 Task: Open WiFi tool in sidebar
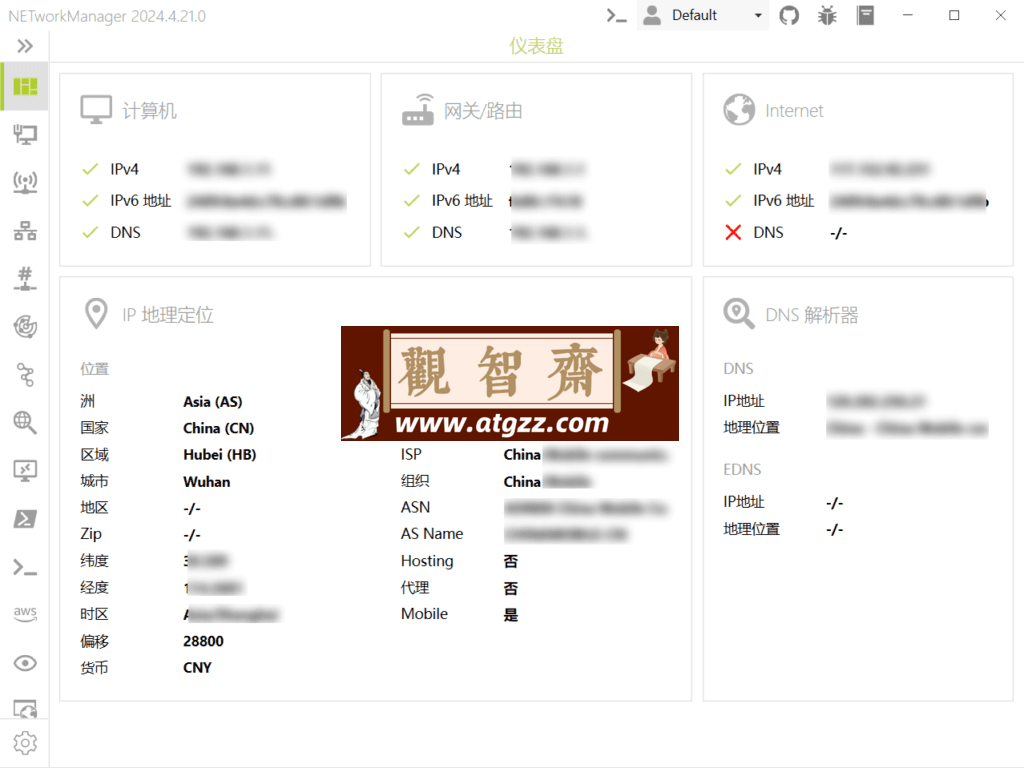25,182
